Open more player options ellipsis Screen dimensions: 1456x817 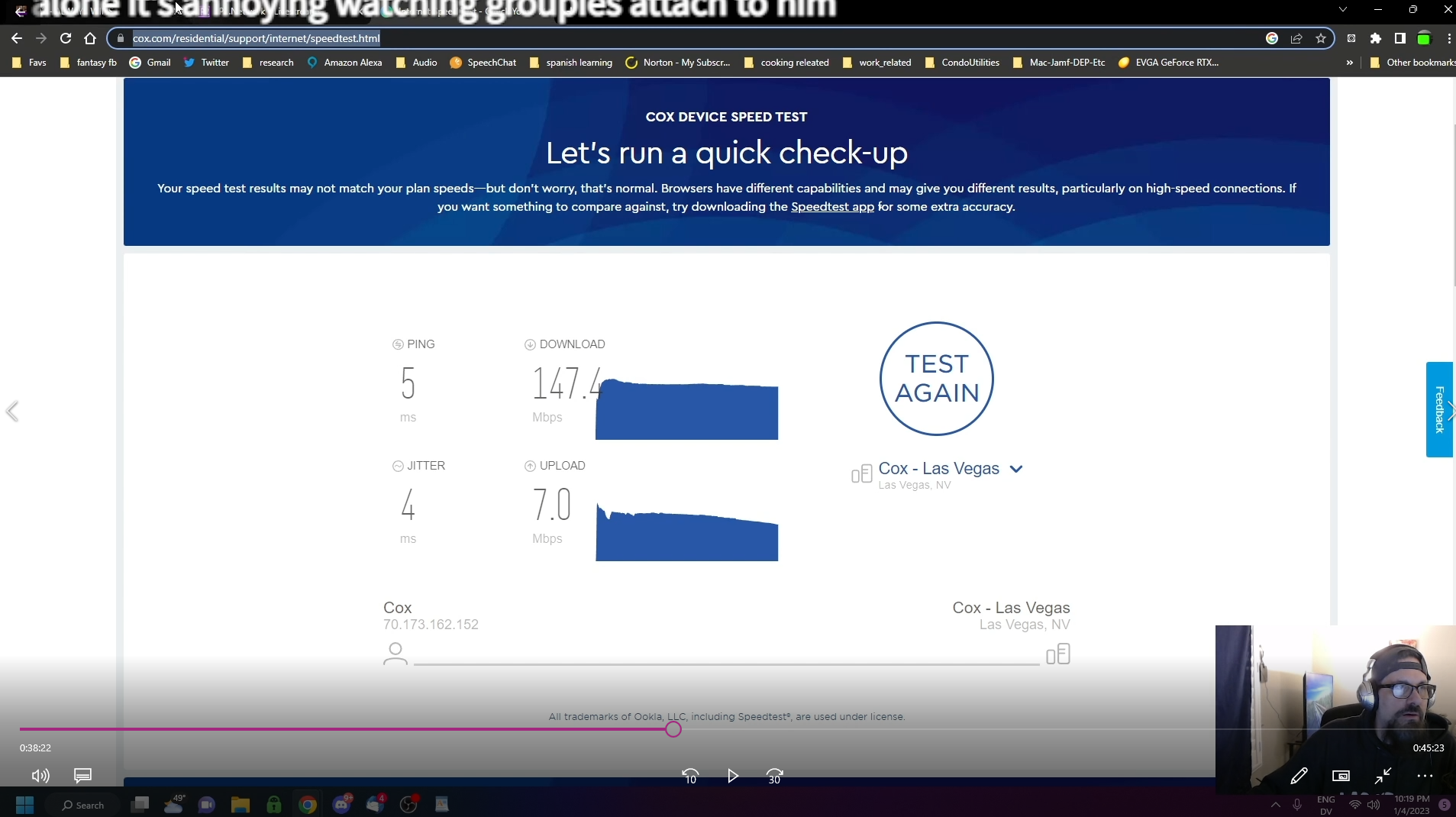(1425, 776)
